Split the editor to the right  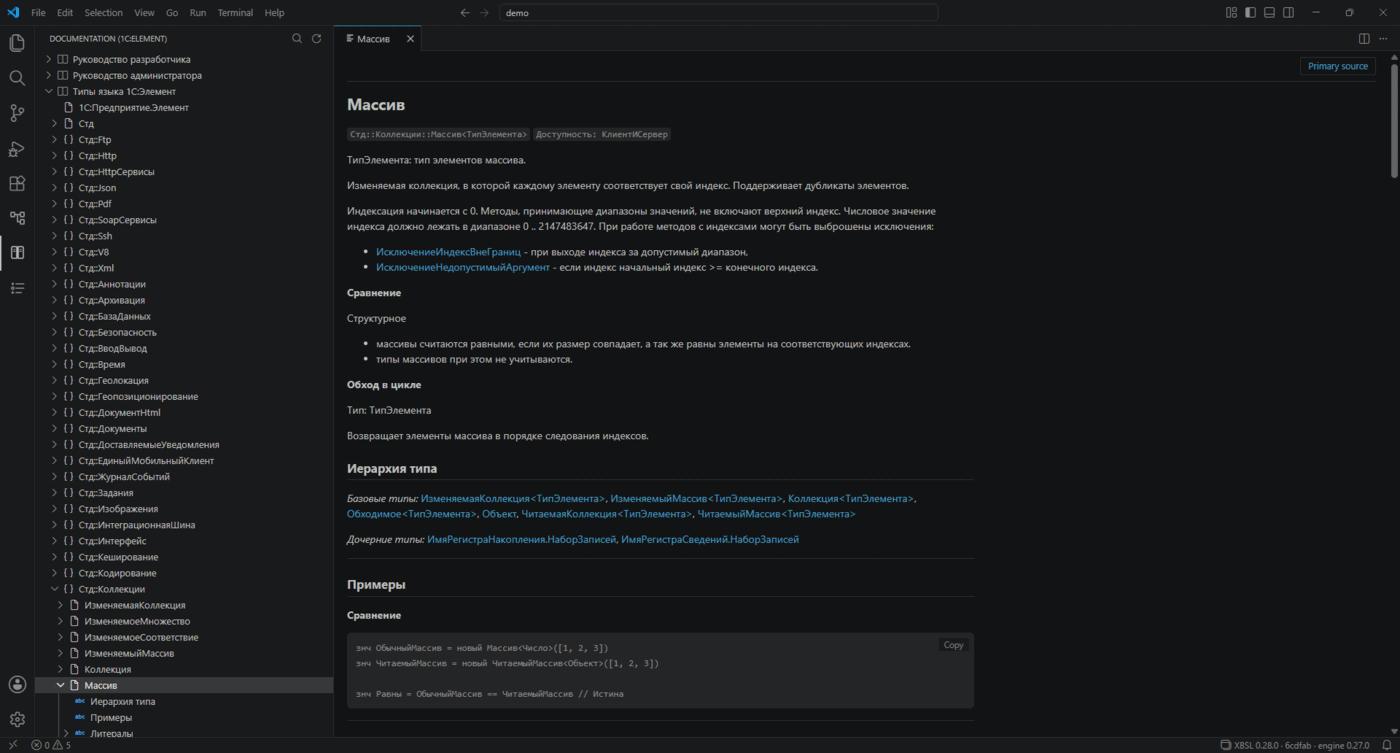[x=1364, y=38]
